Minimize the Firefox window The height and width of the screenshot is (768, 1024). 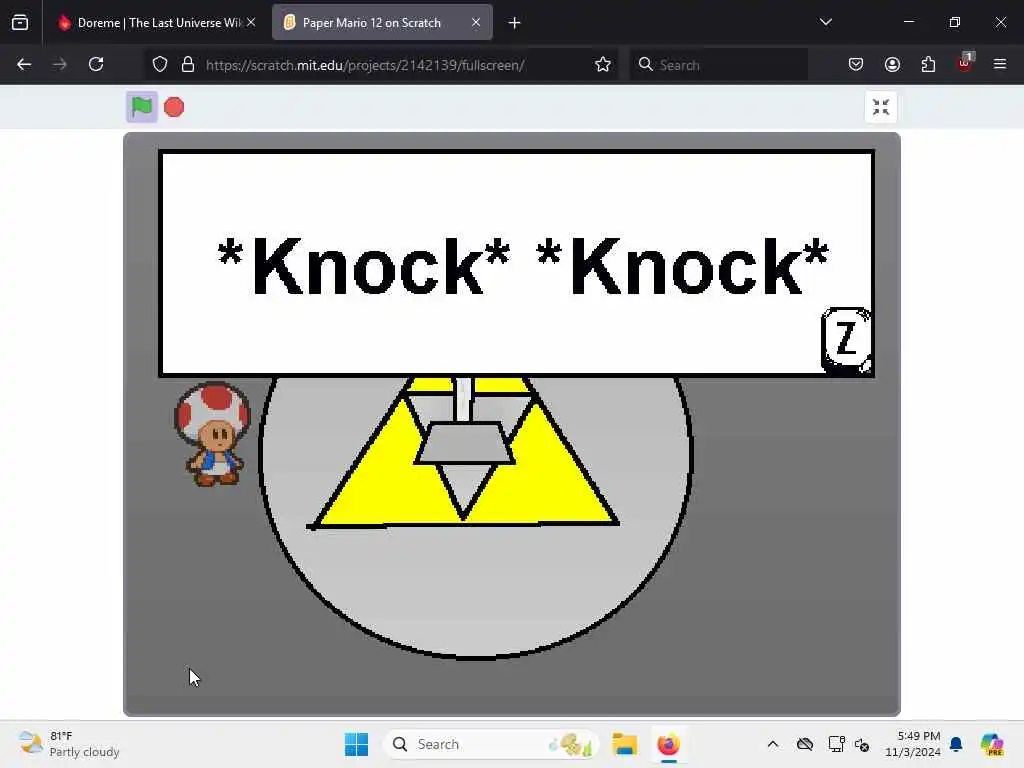(x=909, y=22)
